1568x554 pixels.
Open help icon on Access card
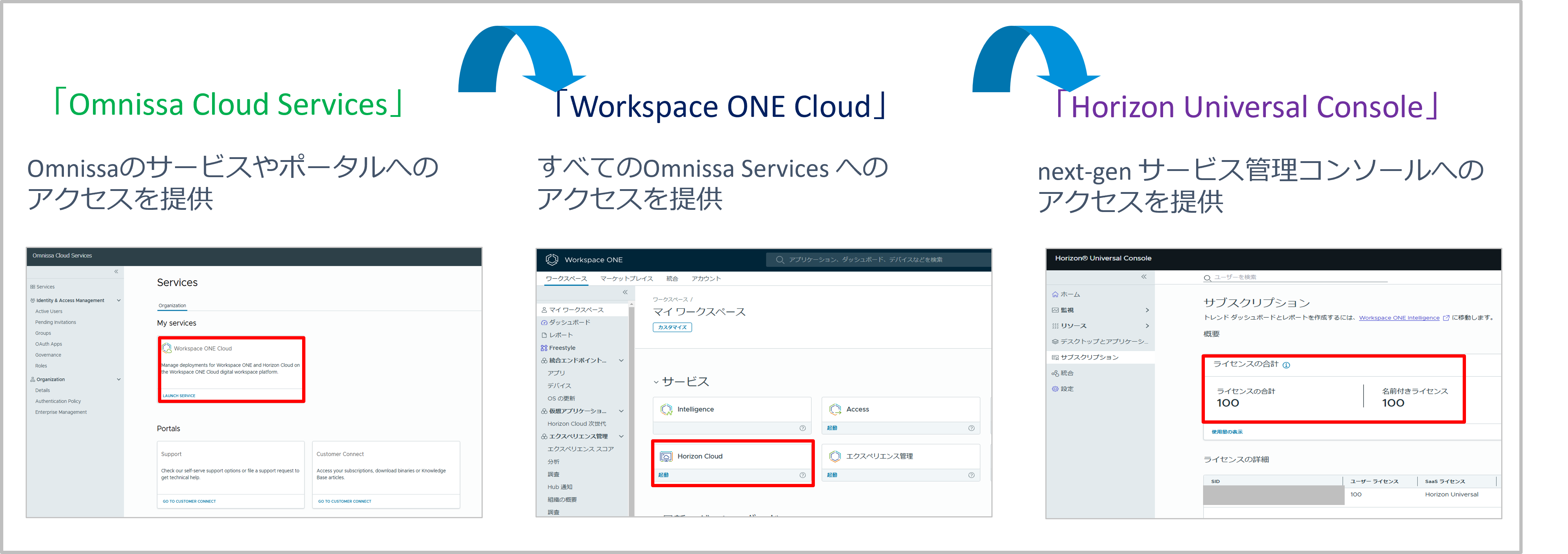(x=971, y=428)
